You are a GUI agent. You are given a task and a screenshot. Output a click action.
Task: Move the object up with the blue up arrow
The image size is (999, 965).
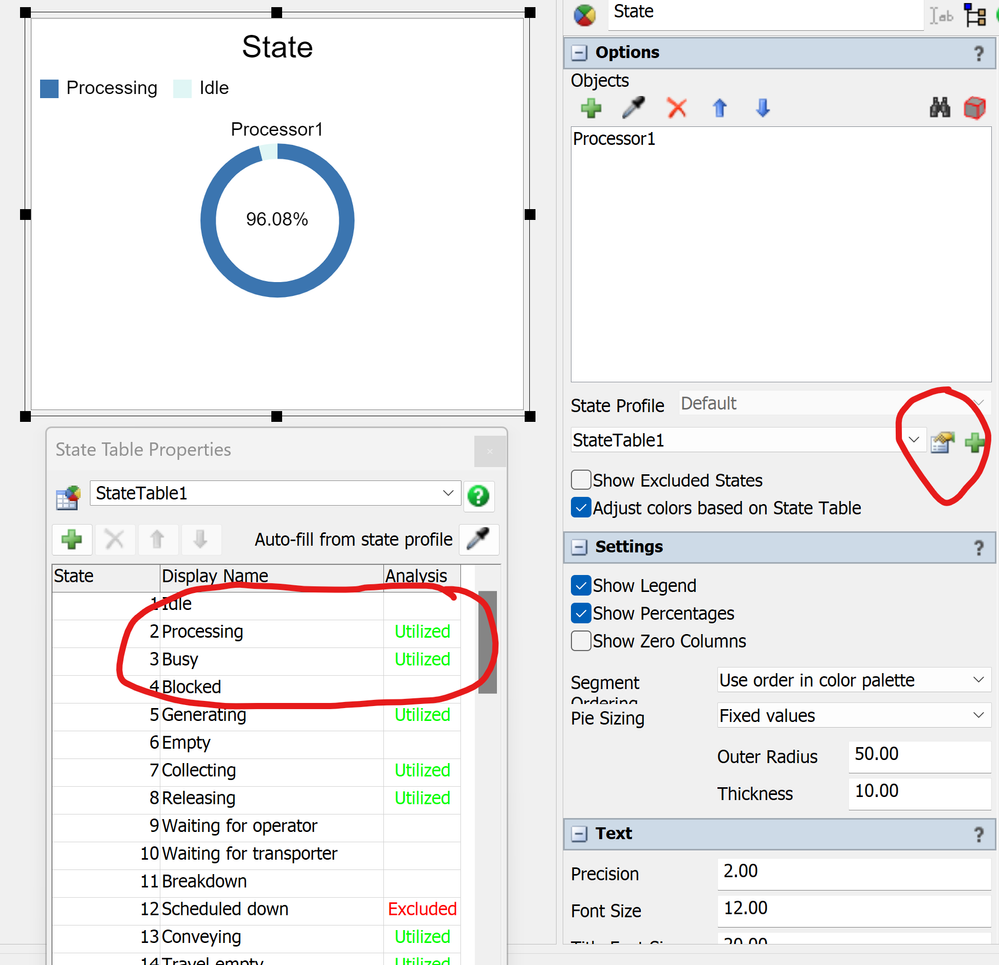pyautogui.click(x=720, y=108)
